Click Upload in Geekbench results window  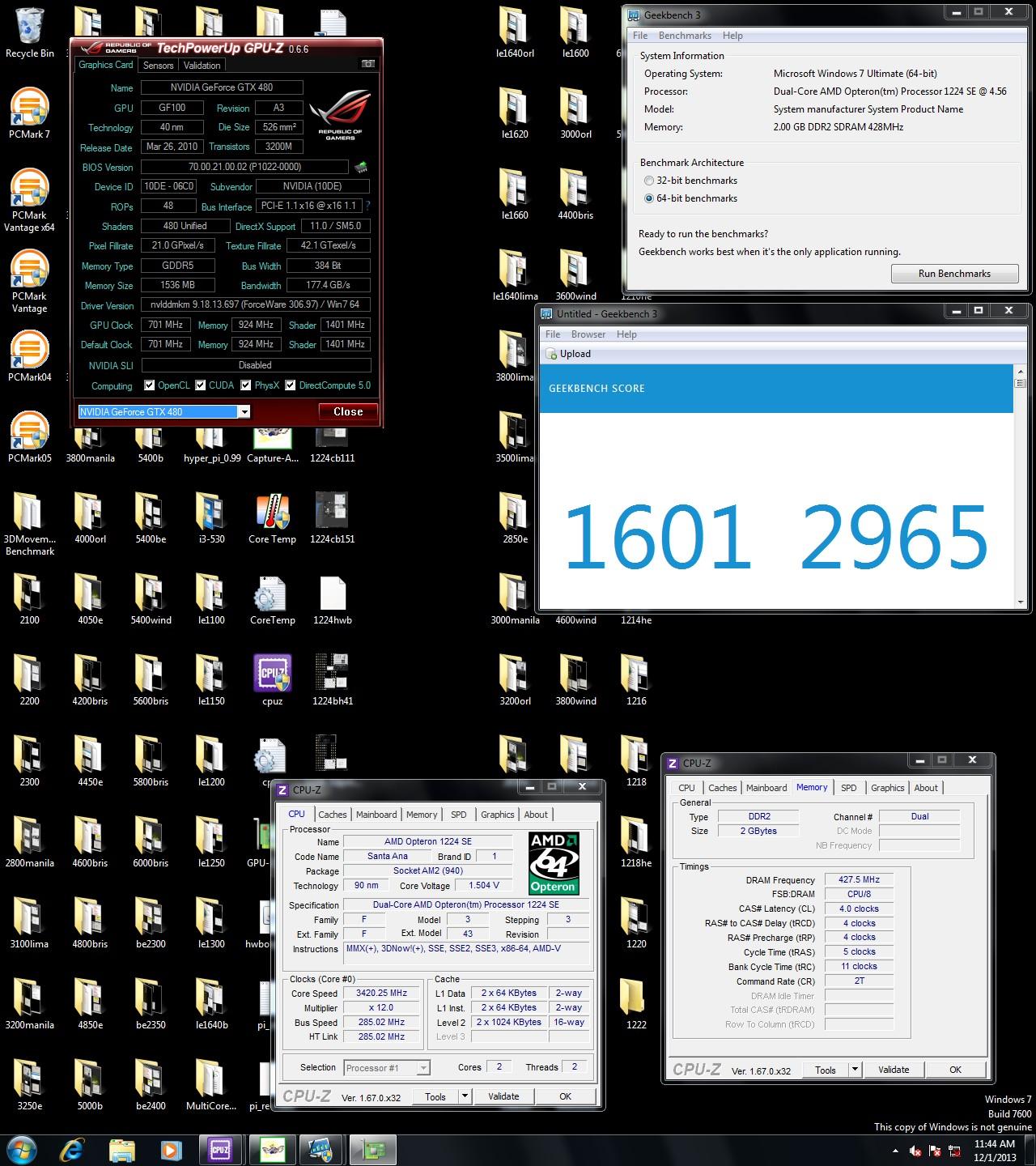568,354
